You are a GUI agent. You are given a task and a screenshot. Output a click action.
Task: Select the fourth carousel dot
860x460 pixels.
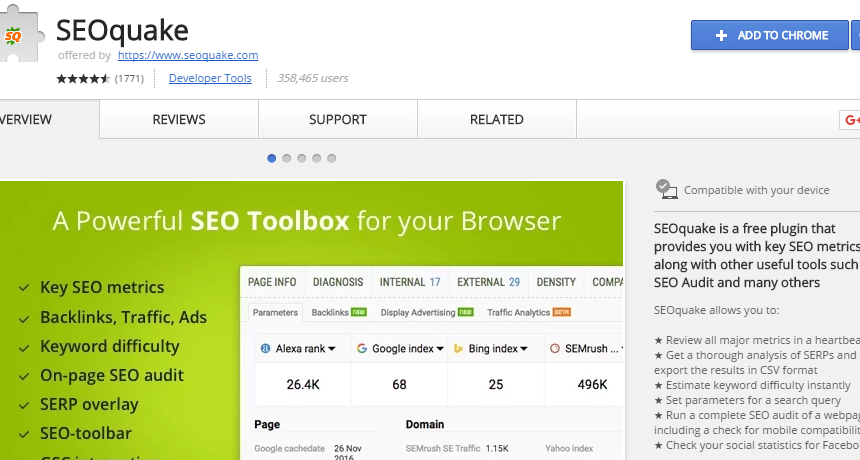tap(316, 158)
